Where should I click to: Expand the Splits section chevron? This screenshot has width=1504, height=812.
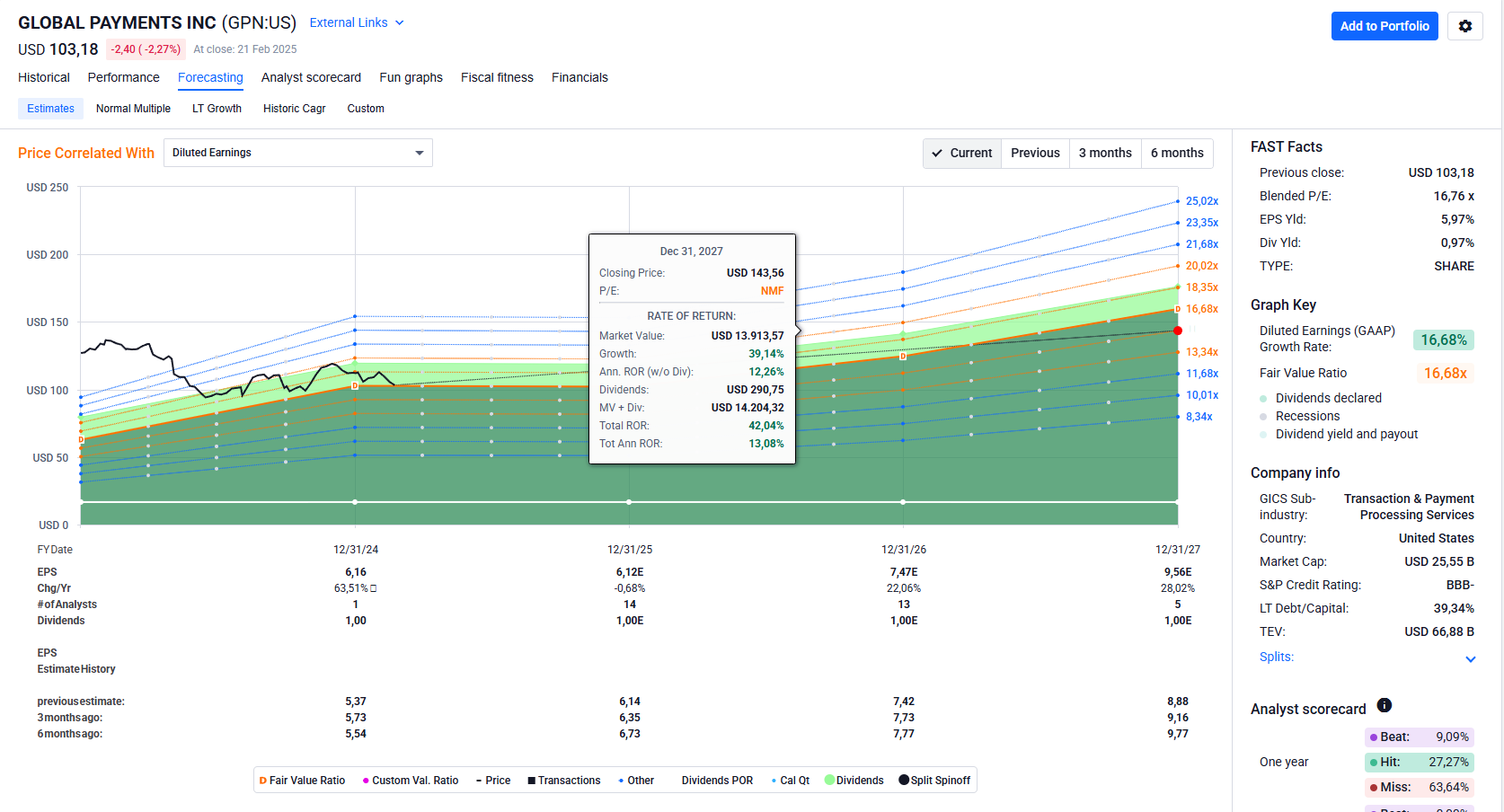(1470, 658)
